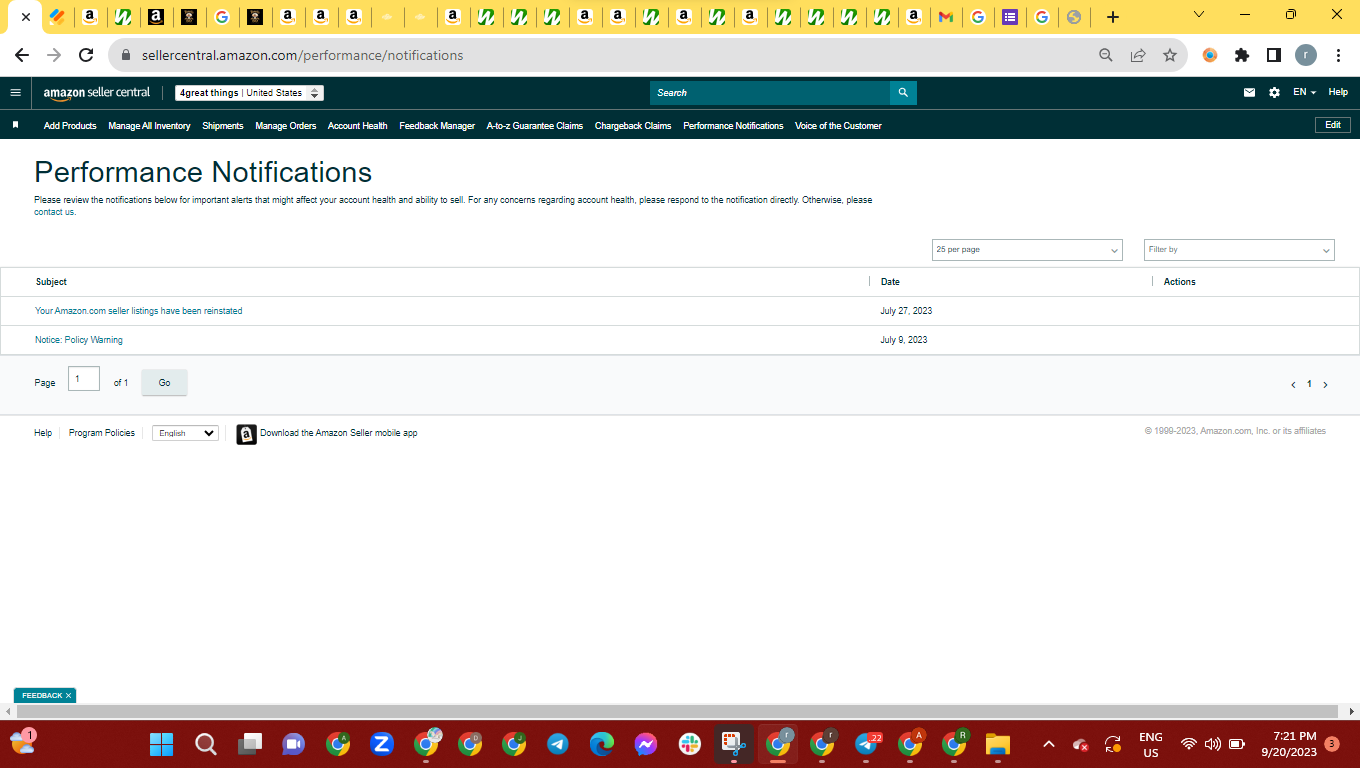Expand the 25 per page dropdown
Image resolution: width=1360 pixels, height=768 pixels.
pyautogui.click(x=1027, y=250)
